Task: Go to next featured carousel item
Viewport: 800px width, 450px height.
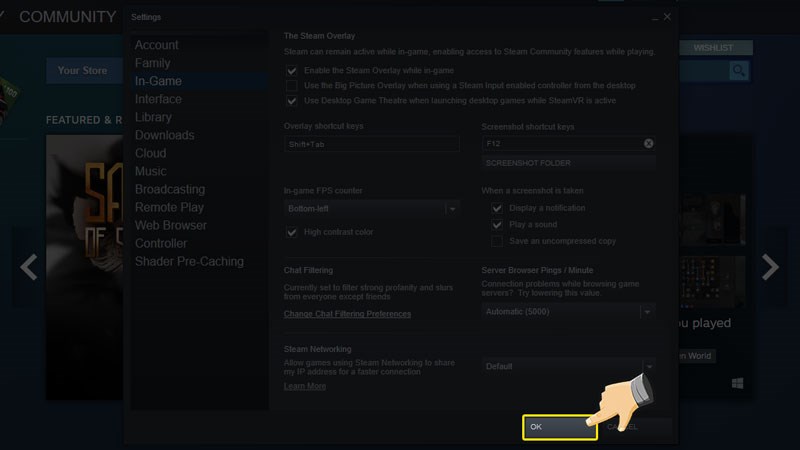Action: [770, 267]
